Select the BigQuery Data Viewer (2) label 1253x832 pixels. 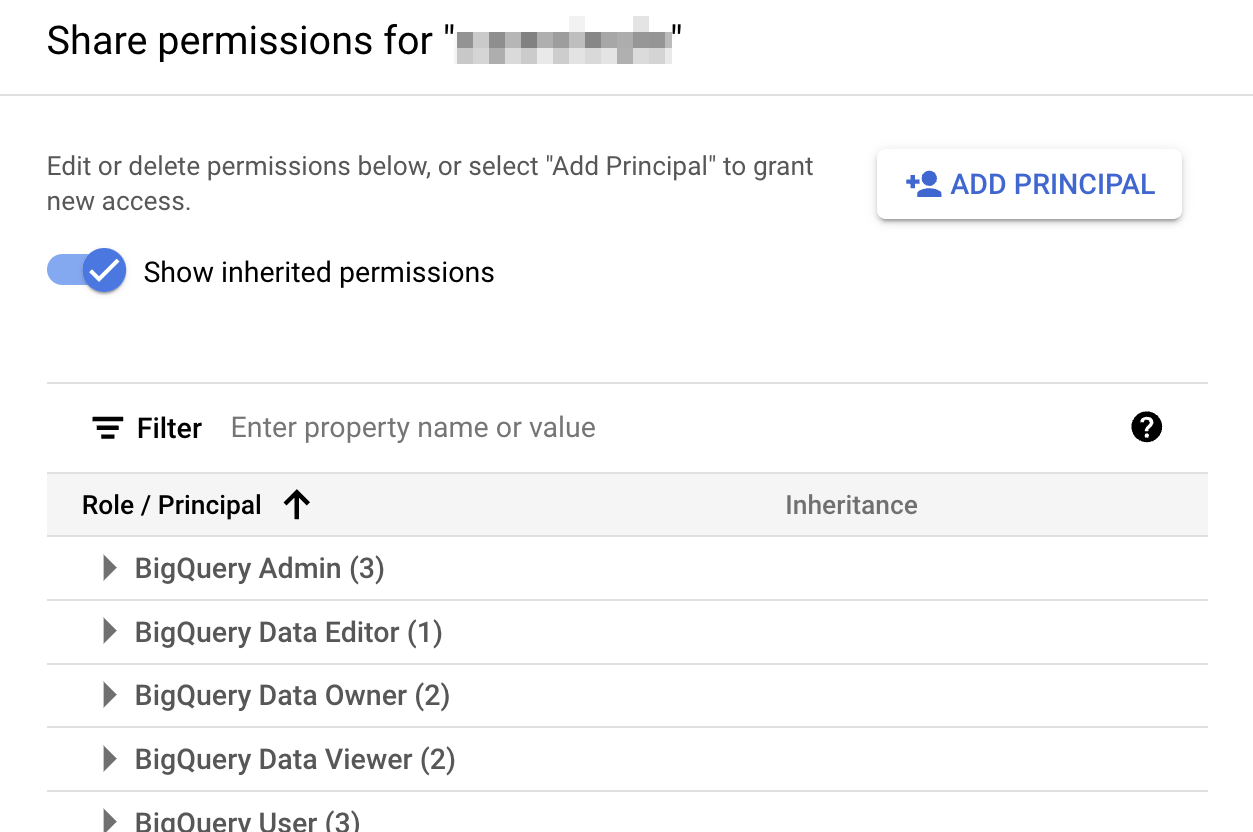(295, 759)
